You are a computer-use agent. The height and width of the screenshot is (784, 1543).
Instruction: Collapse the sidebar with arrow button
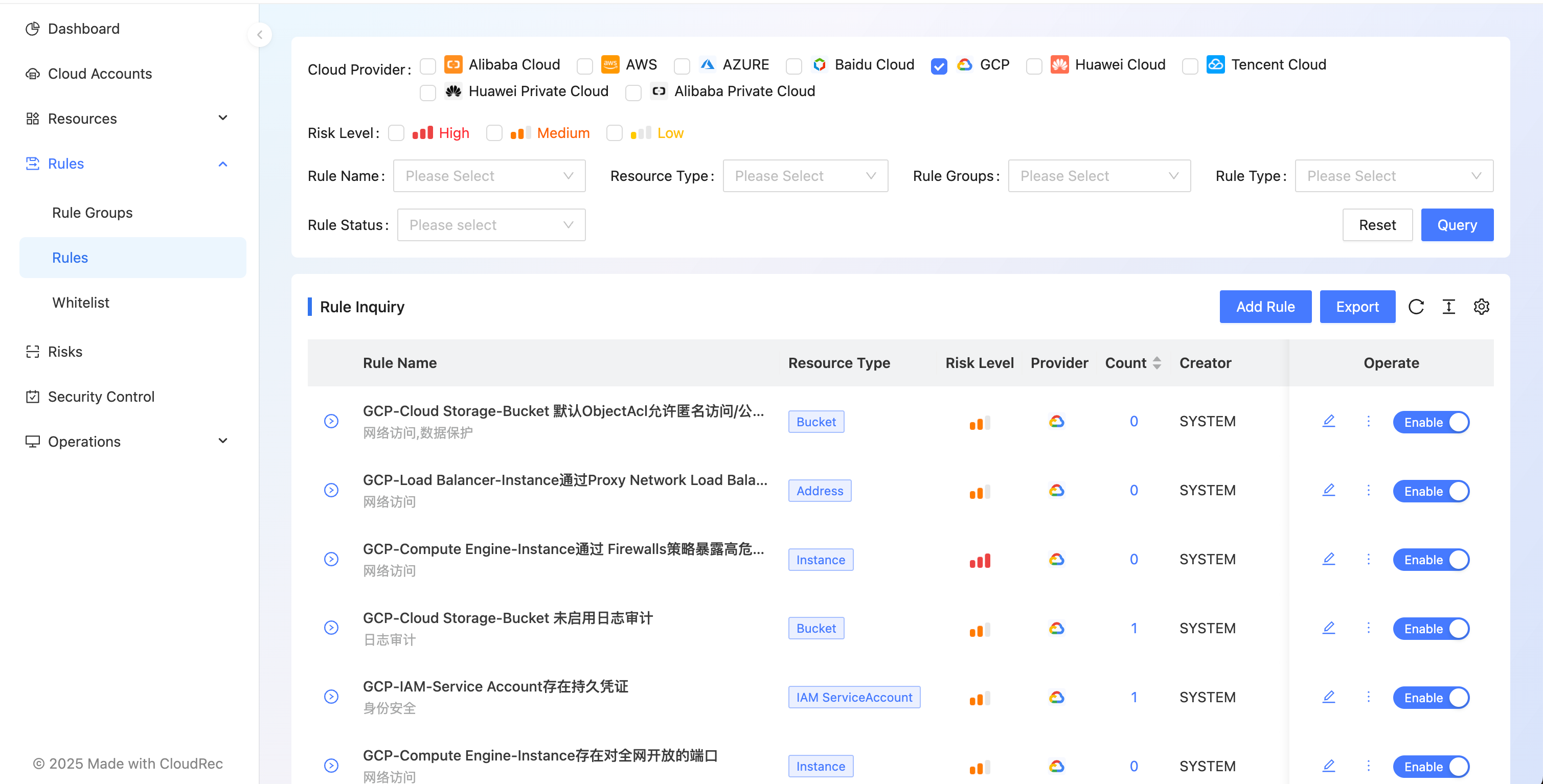coord(259,35)
